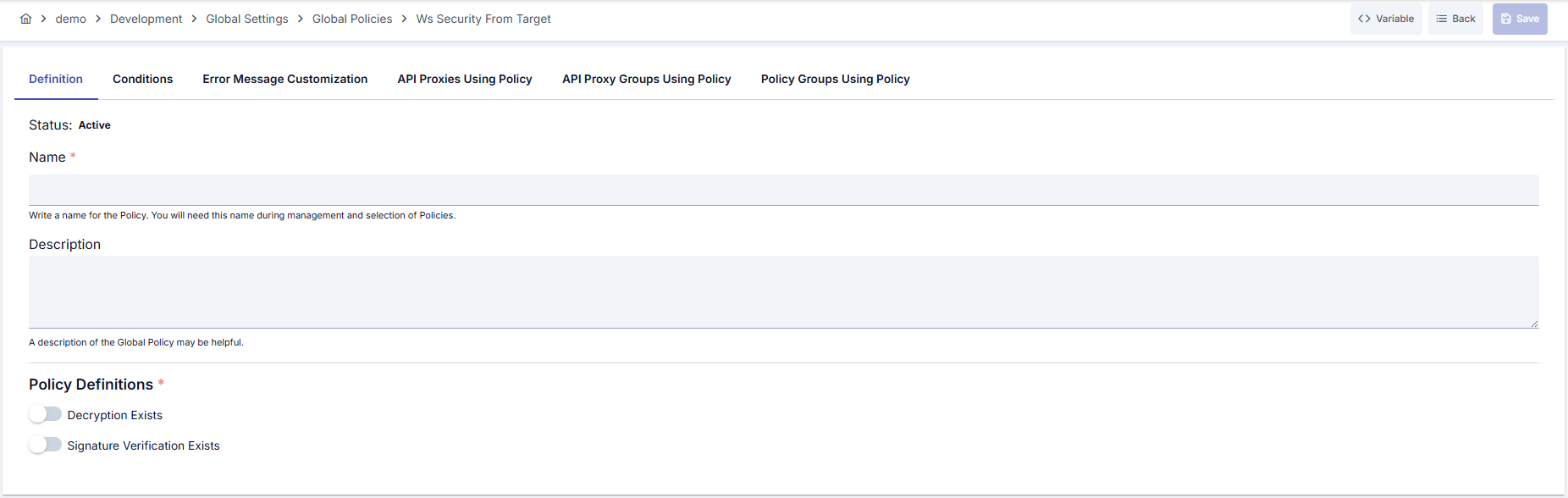Click the Ws Security From Target breadcrumb
Image resolution: width=1568 pixels, height=498 pixels.
tap(483, 19)
